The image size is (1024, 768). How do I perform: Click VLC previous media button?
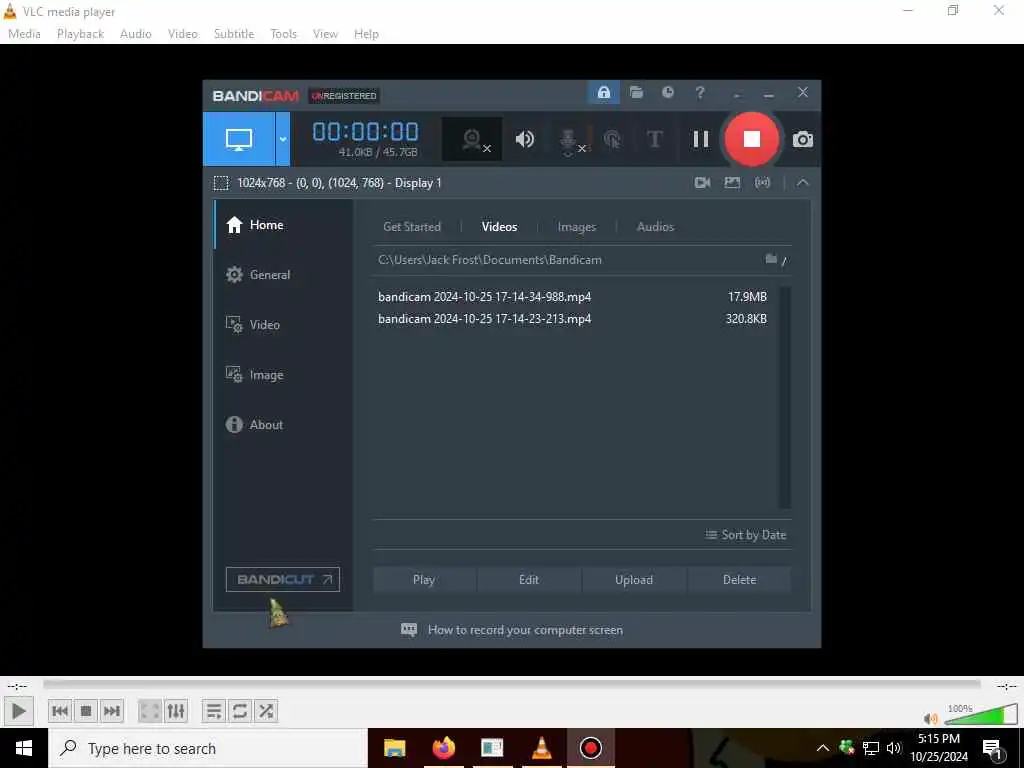(x=60, y=711)
